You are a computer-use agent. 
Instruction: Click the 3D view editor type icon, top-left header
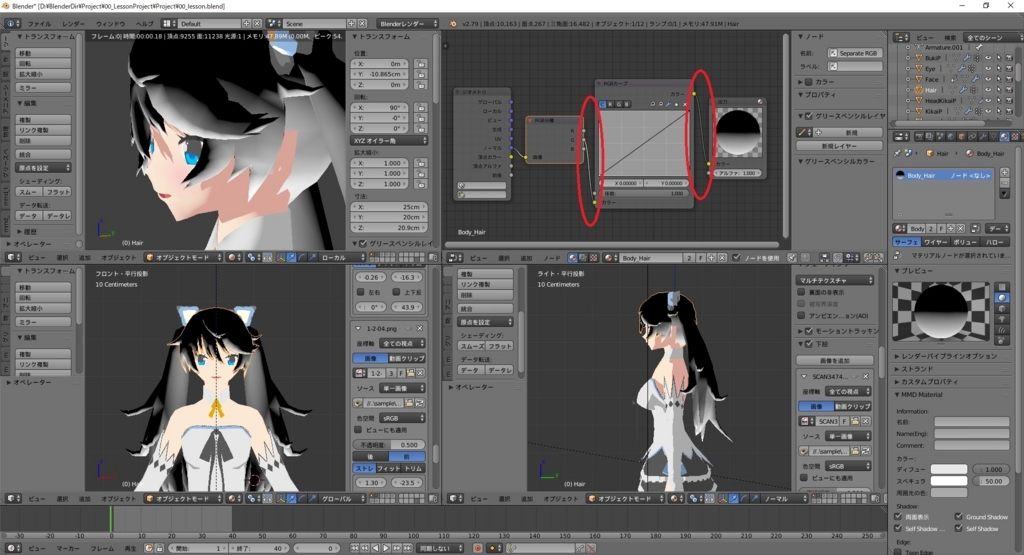[12, 257]
